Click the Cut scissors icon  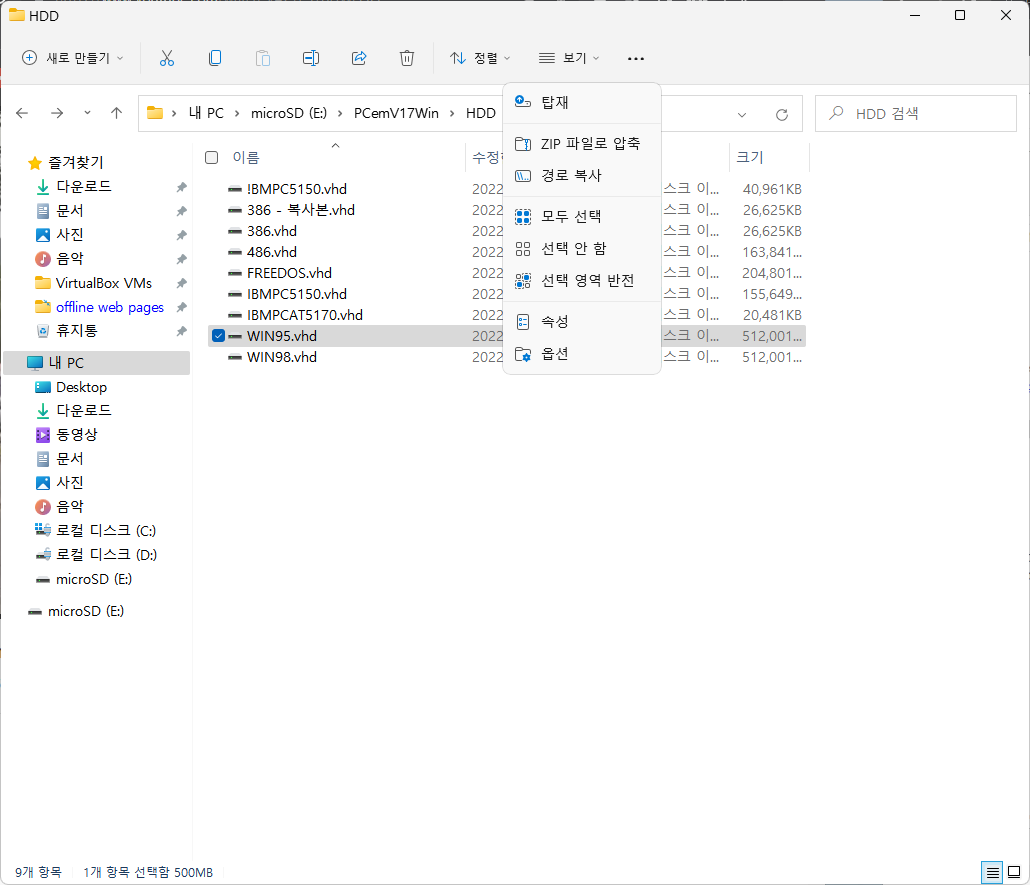[x=167, y=58]
